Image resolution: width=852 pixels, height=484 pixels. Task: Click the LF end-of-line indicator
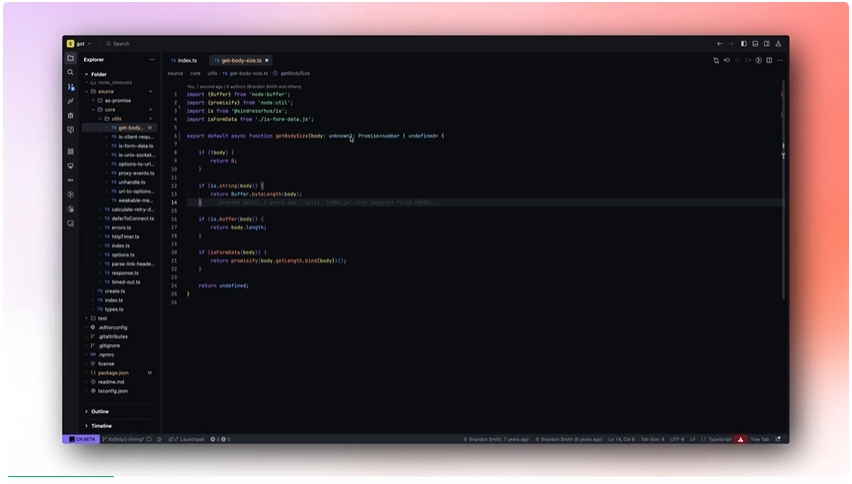click(693, 439)
